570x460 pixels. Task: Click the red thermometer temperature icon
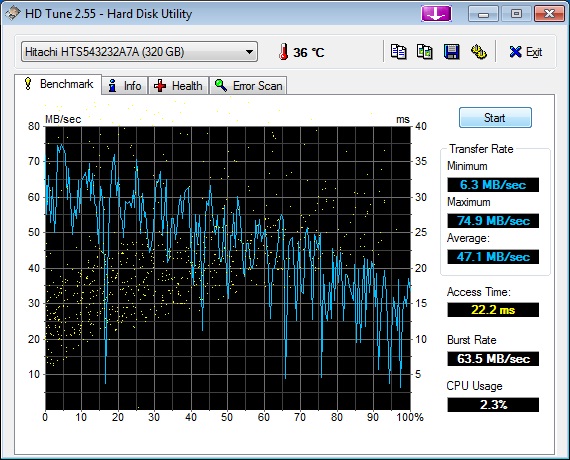[284, 52]
